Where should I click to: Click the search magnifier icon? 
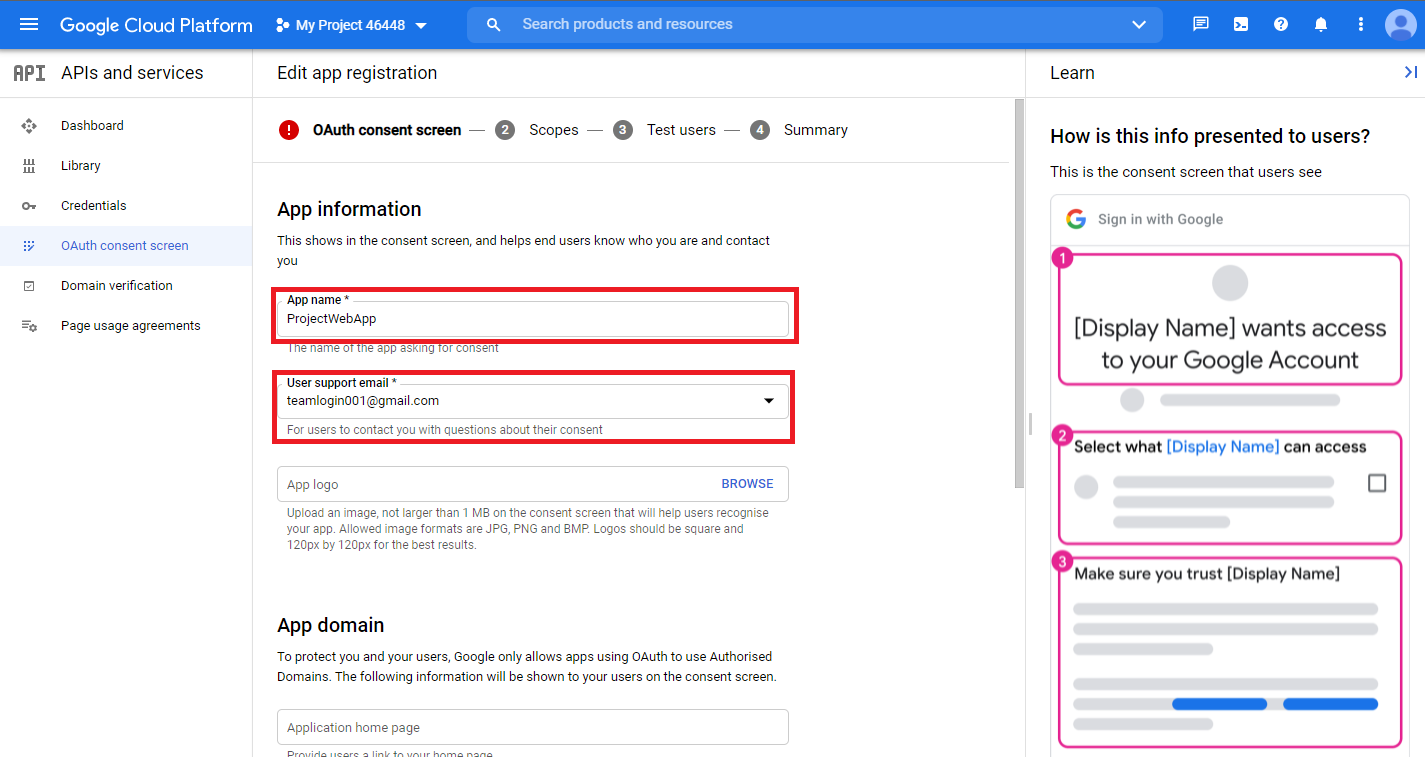pos(493,25)
